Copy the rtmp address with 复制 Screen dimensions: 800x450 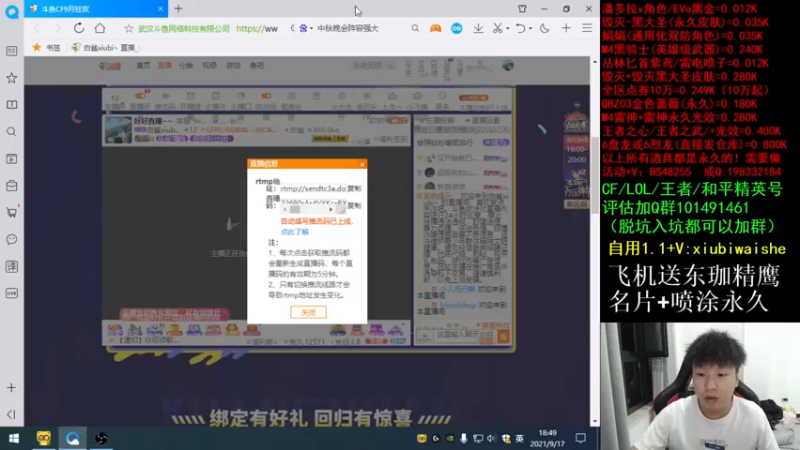click(354, 188)
